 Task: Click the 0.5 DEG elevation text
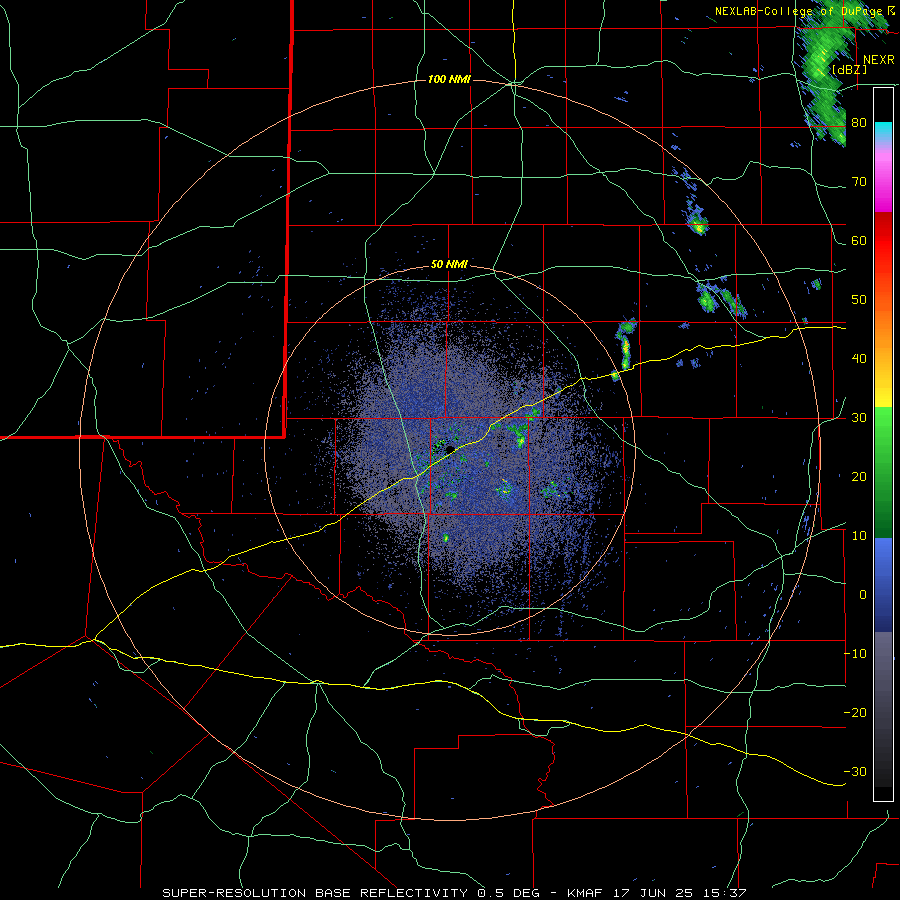pyautogui.click(x=508, y=893)
